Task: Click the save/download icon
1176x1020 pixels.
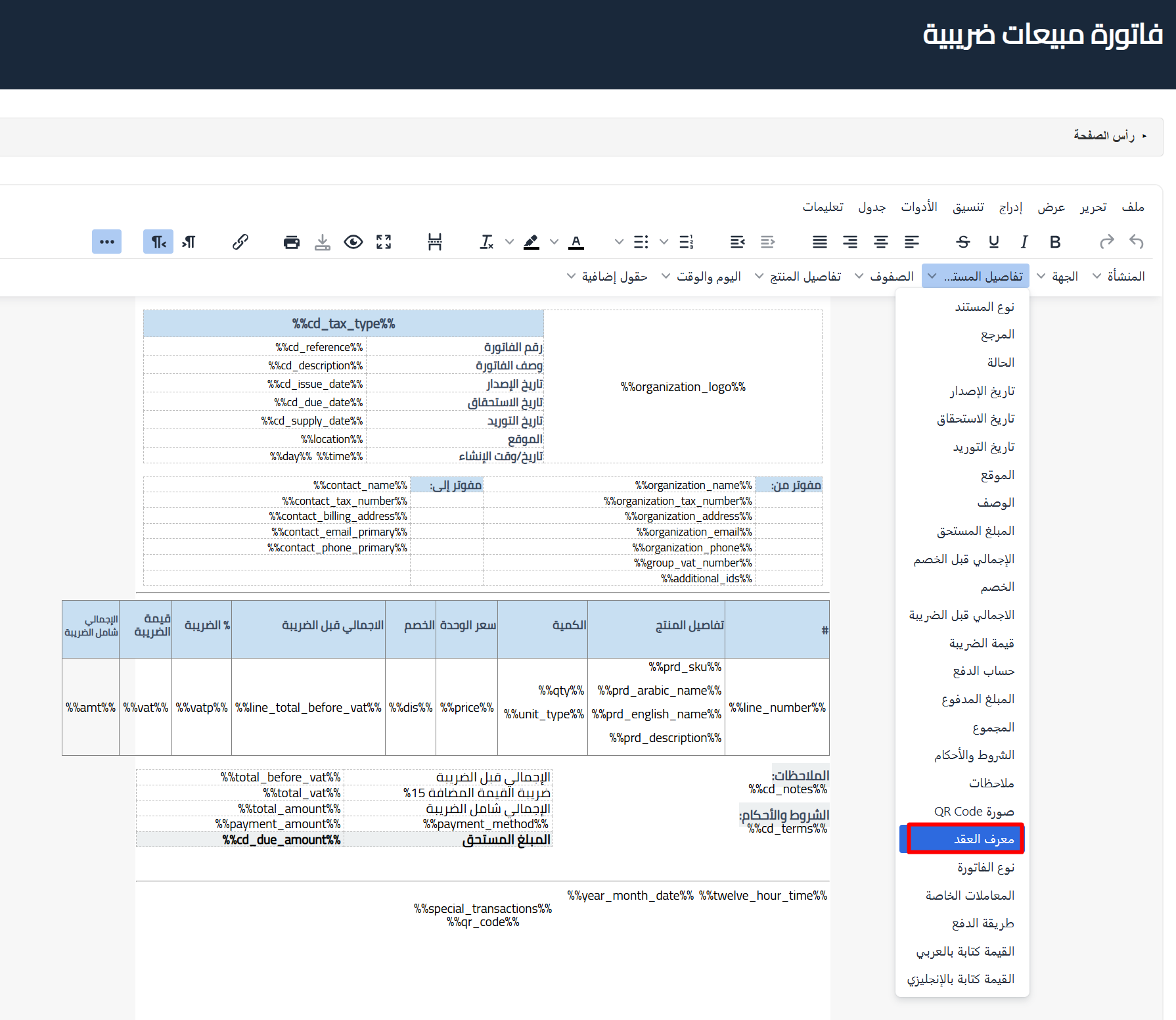Action: tap(323, 242)
